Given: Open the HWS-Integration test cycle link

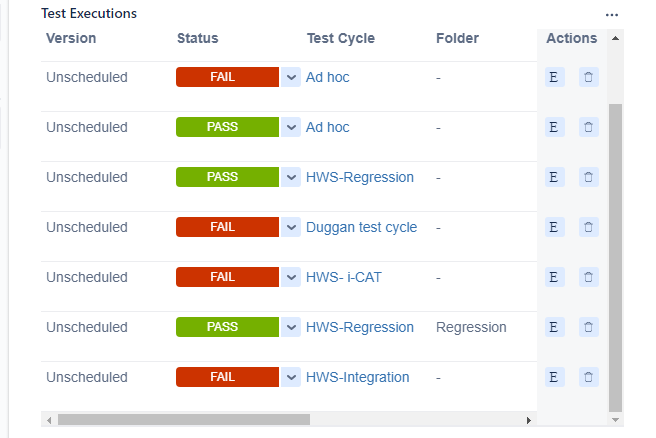Looking at the screenshot, I should [x=357, y=377].
